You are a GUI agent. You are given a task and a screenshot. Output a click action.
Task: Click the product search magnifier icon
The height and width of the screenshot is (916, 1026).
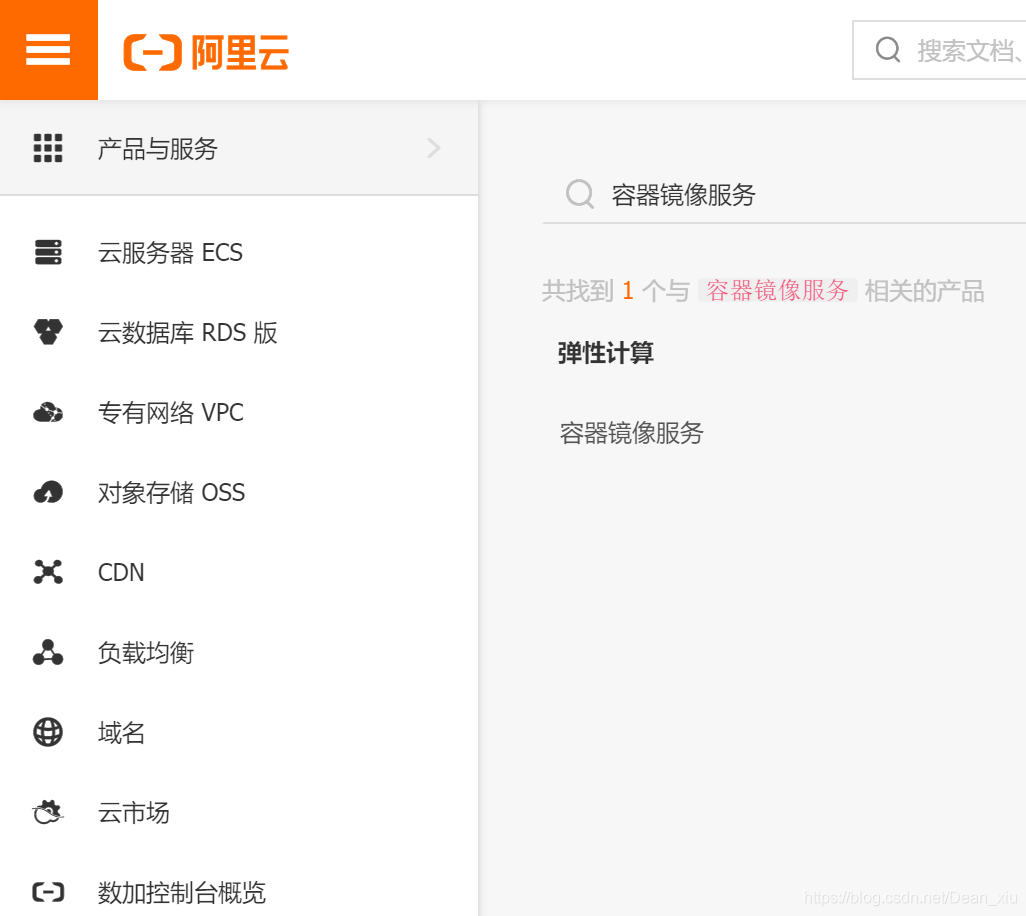pyautogui.click(x=580, y=194)
